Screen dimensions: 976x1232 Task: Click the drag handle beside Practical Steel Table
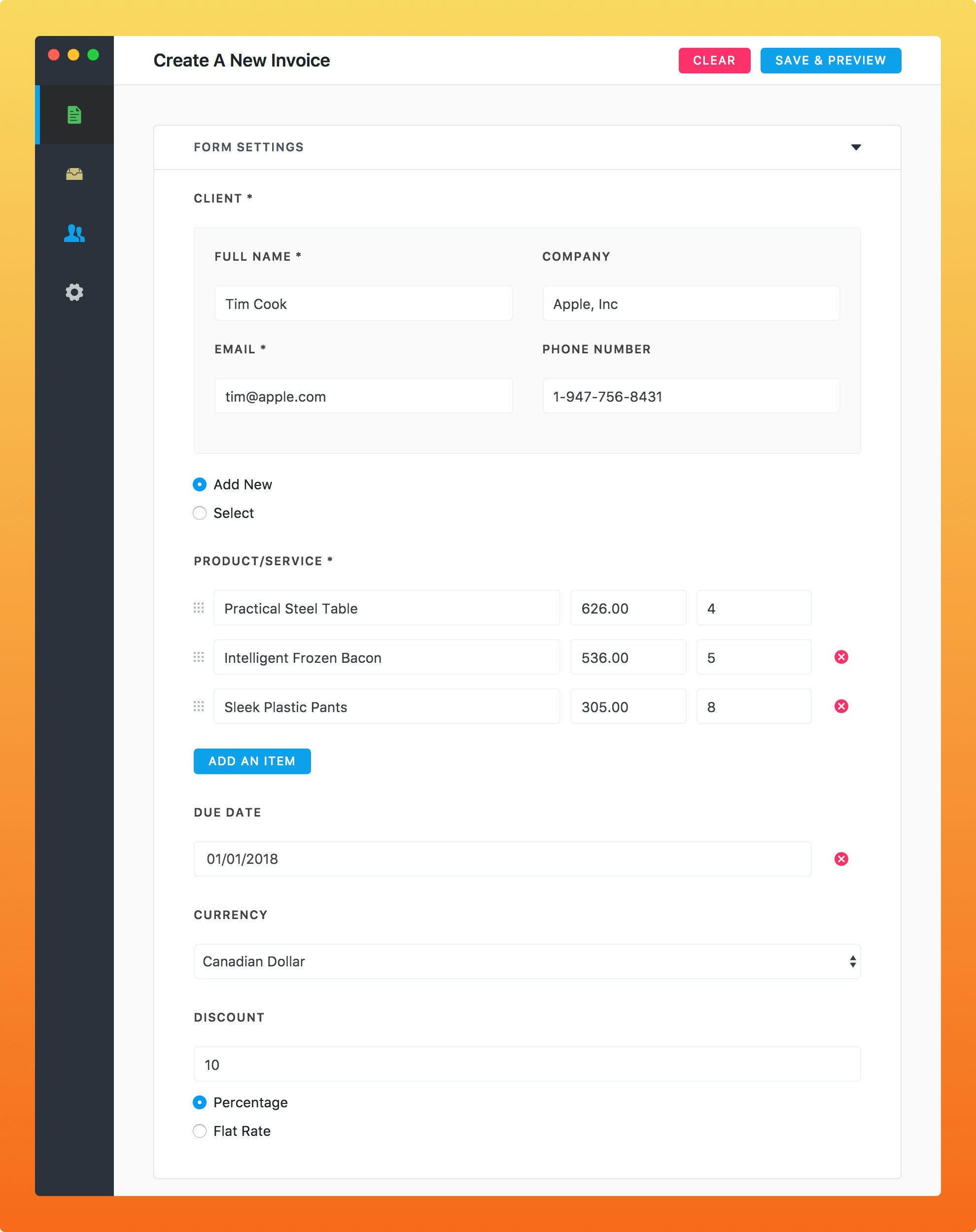tap(198, 608)
